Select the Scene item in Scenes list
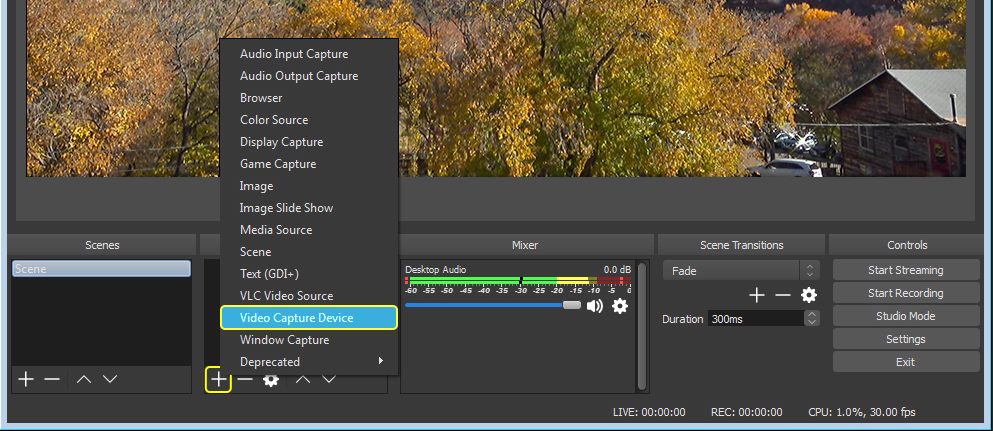 (x=101, y=269)
